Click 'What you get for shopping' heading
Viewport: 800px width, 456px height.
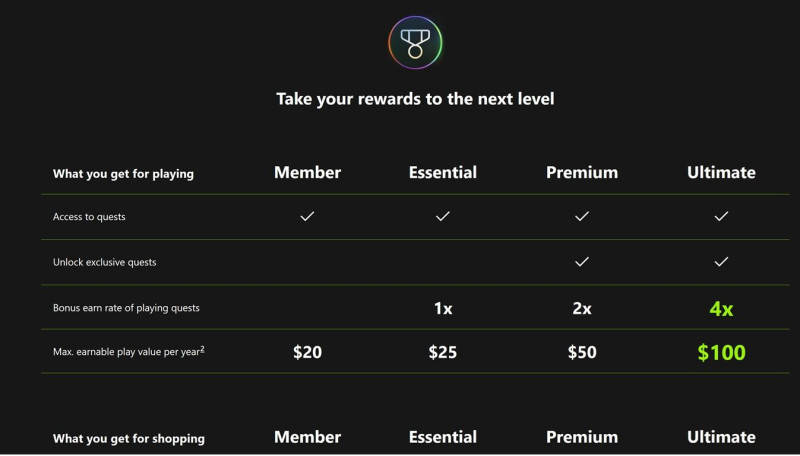(129, 438)
